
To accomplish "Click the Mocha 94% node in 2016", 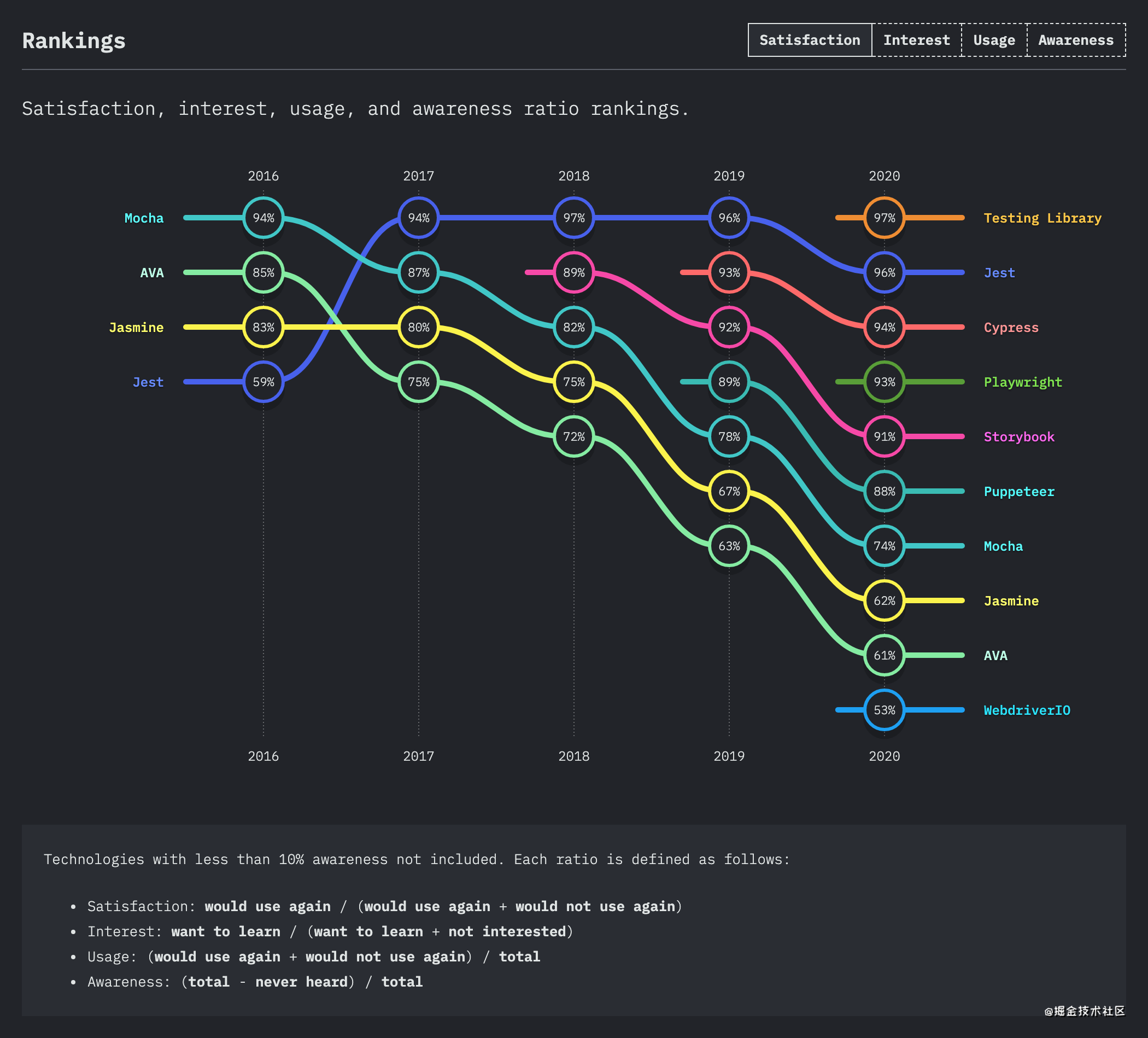I will 263,218.
